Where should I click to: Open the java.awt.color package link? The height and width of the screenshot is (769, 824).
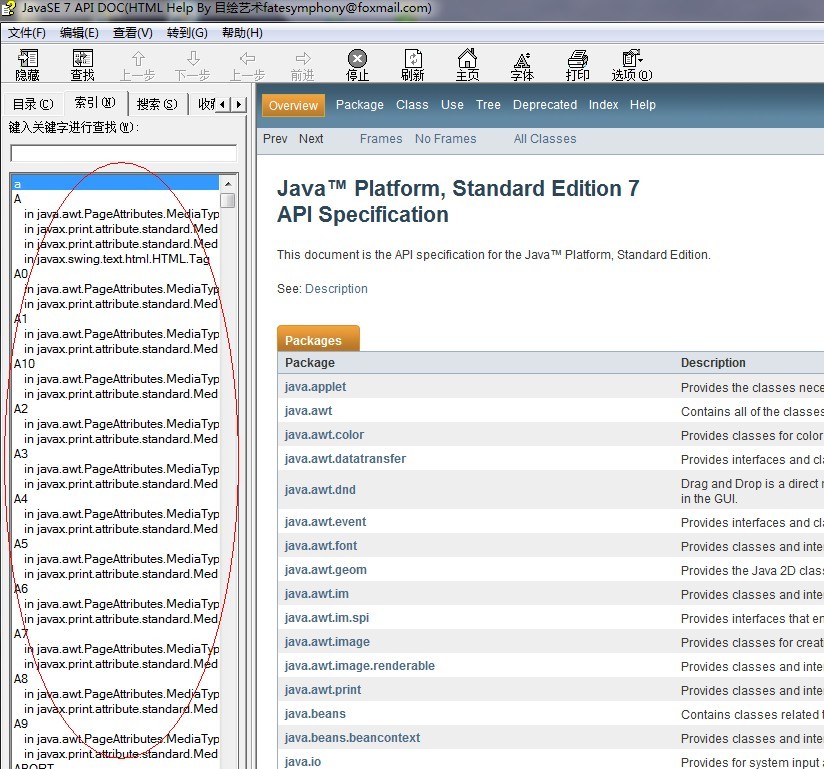point(324,435)
